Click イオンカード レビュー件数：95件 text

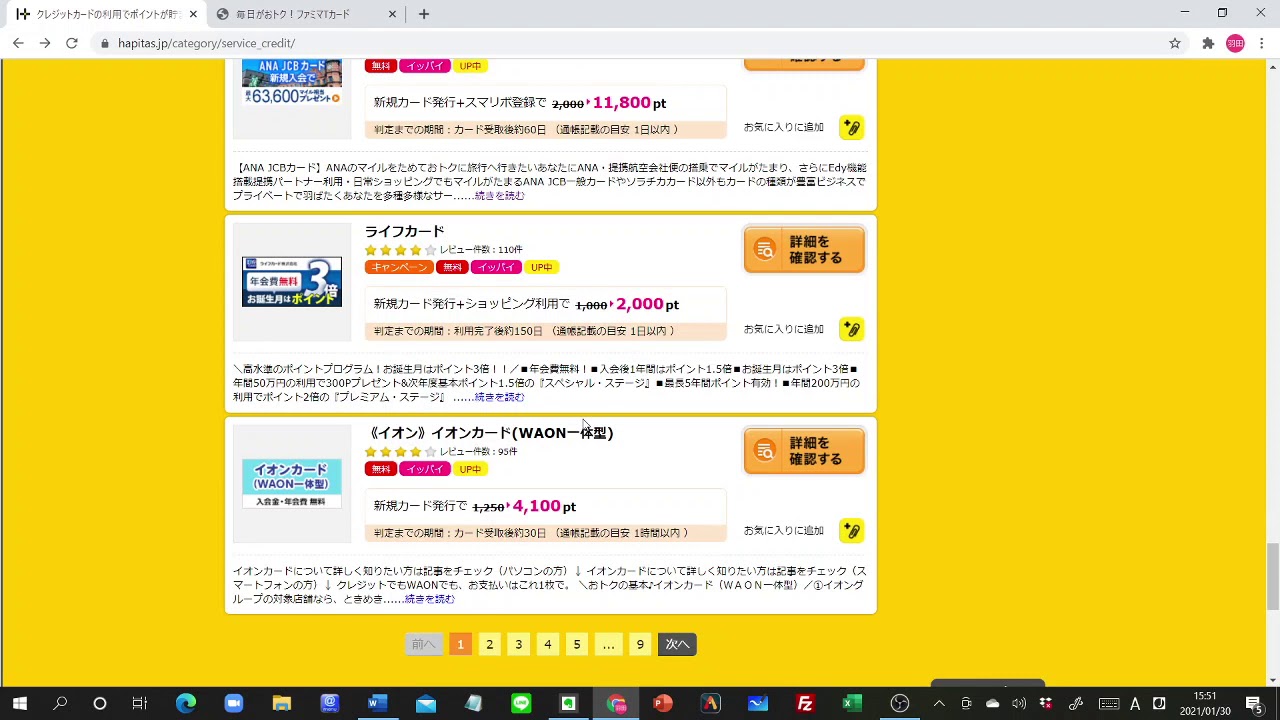479,452
